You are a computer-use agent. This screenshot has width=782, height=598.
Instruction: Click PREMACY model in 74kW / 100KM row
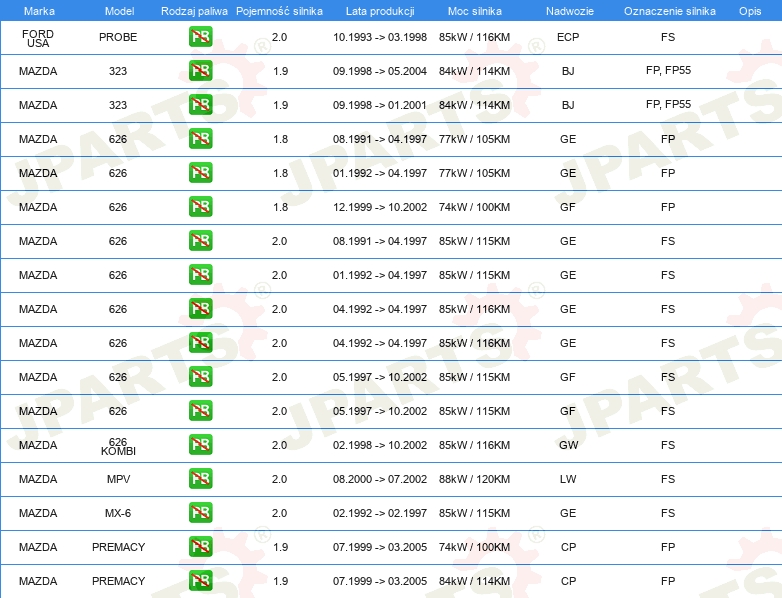118,547
